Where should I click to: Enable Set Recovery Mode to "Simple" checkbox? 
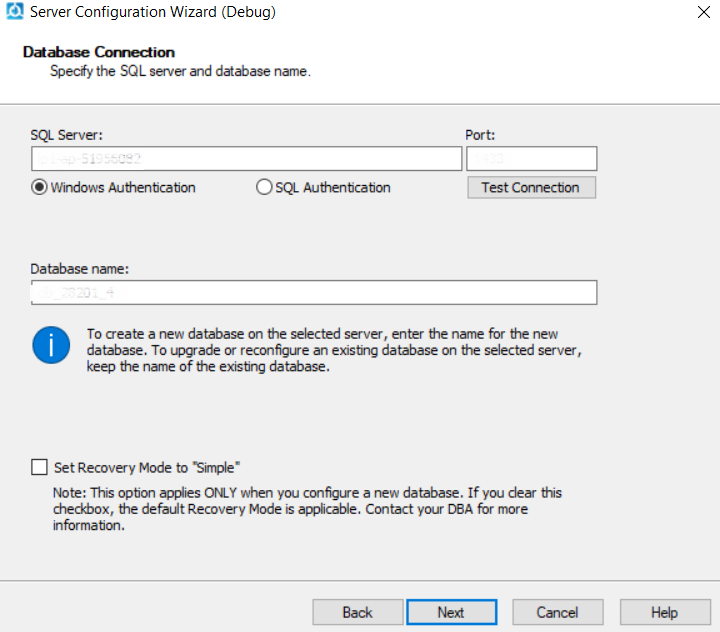[x=40, y=467]
